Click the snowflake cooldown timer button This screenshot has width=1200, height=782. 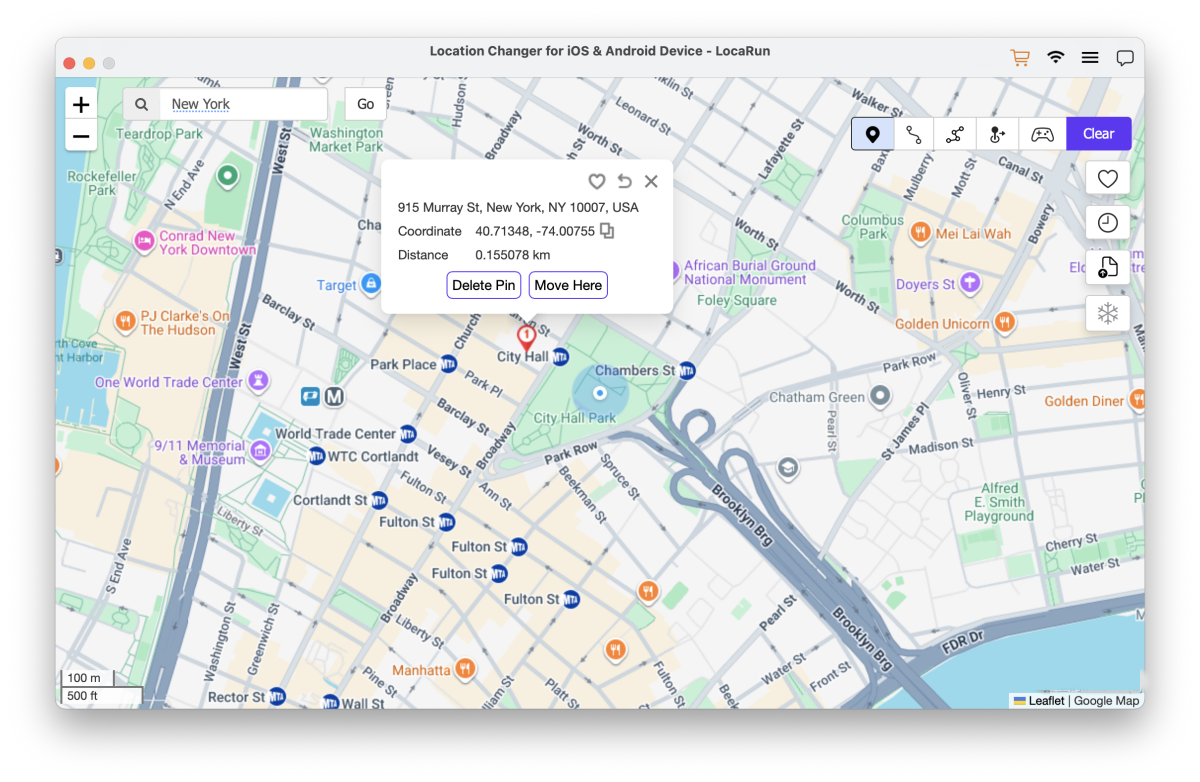(x=1107, y=313)
